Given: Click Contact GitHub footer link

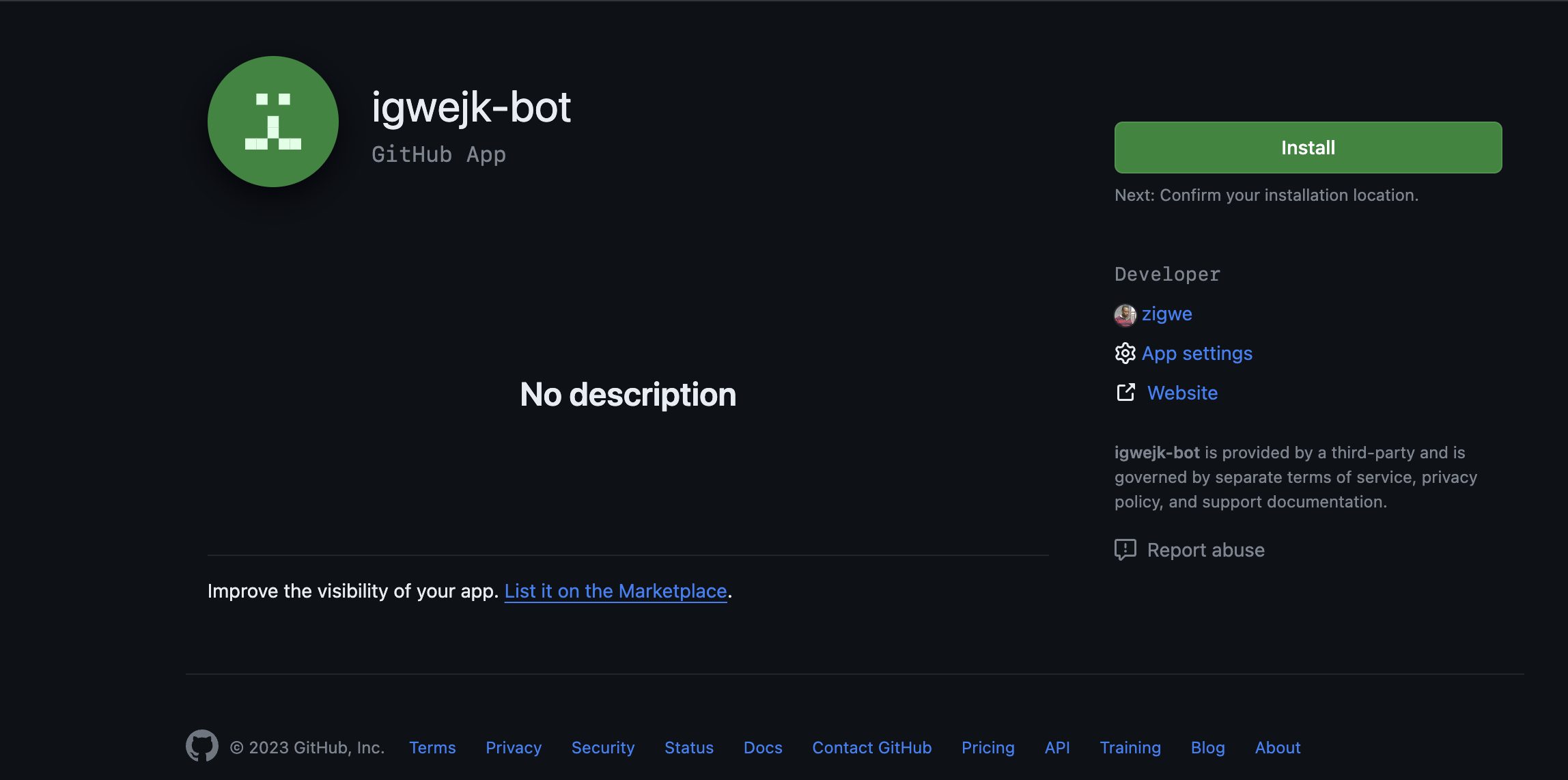Looking at the screenshot, I should click(871, 748).
